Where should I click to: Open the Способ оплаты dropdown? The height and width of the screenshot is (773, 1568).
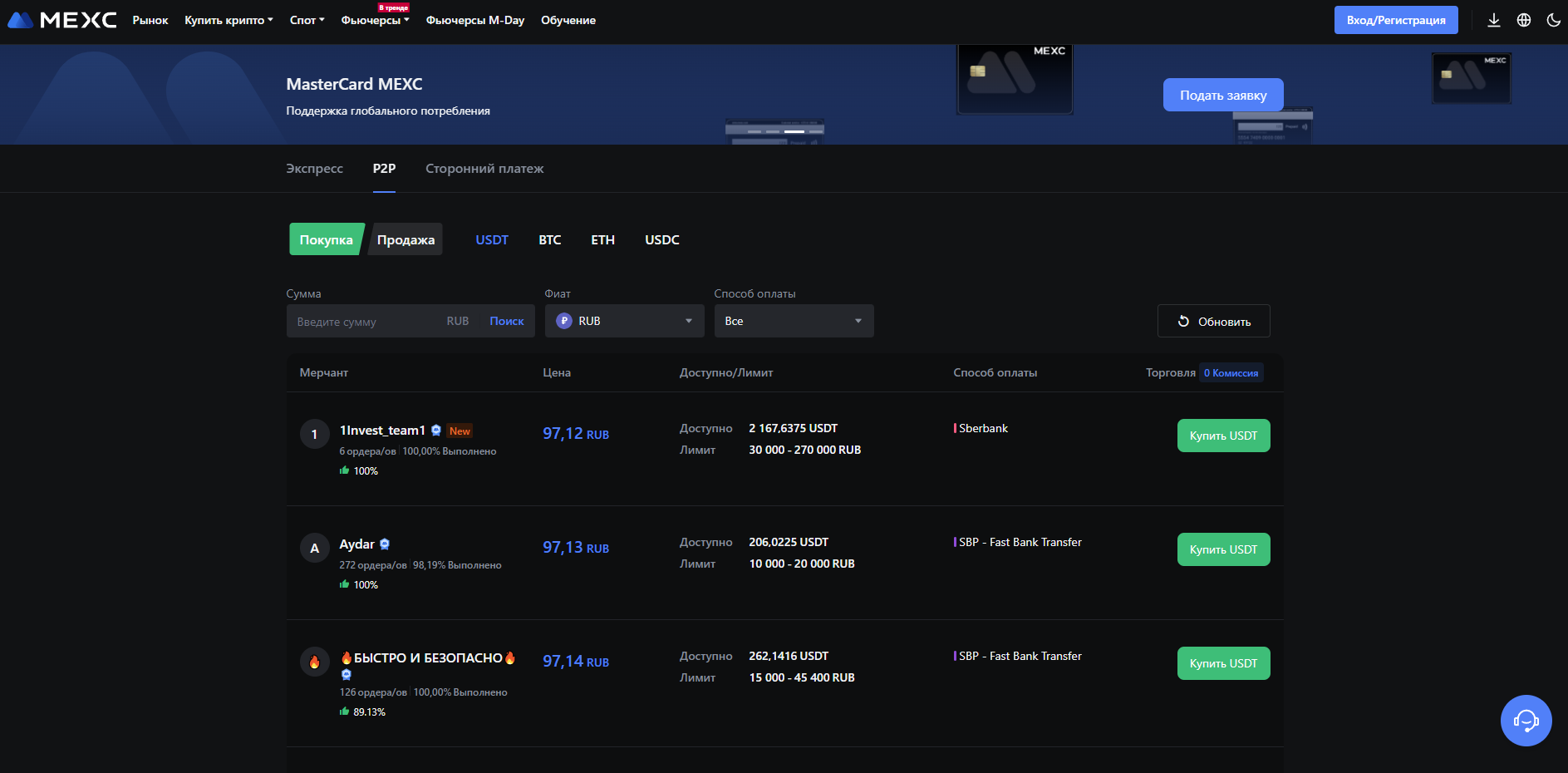tap(794, 321)
